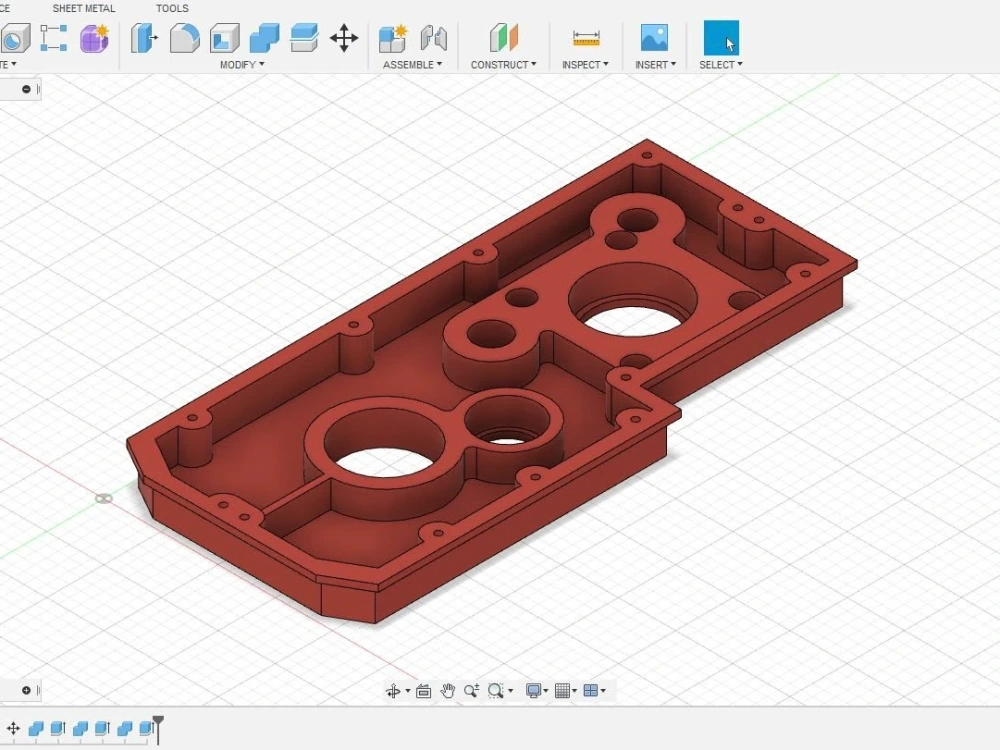Image resolution: width=1000 pixels, height=750 pixels.
Task: Activate the Press Pull tool
Action: [x=144, y=38]
